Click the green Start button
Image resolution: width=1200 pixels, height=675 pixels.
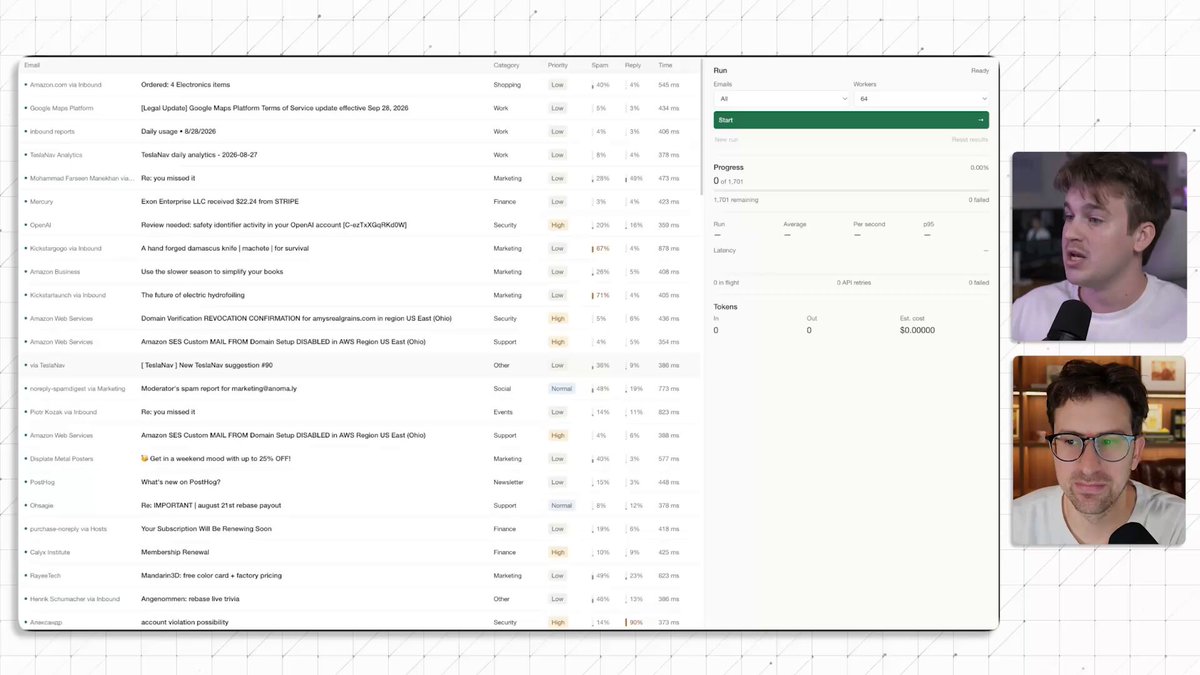[x=851, y=120]
